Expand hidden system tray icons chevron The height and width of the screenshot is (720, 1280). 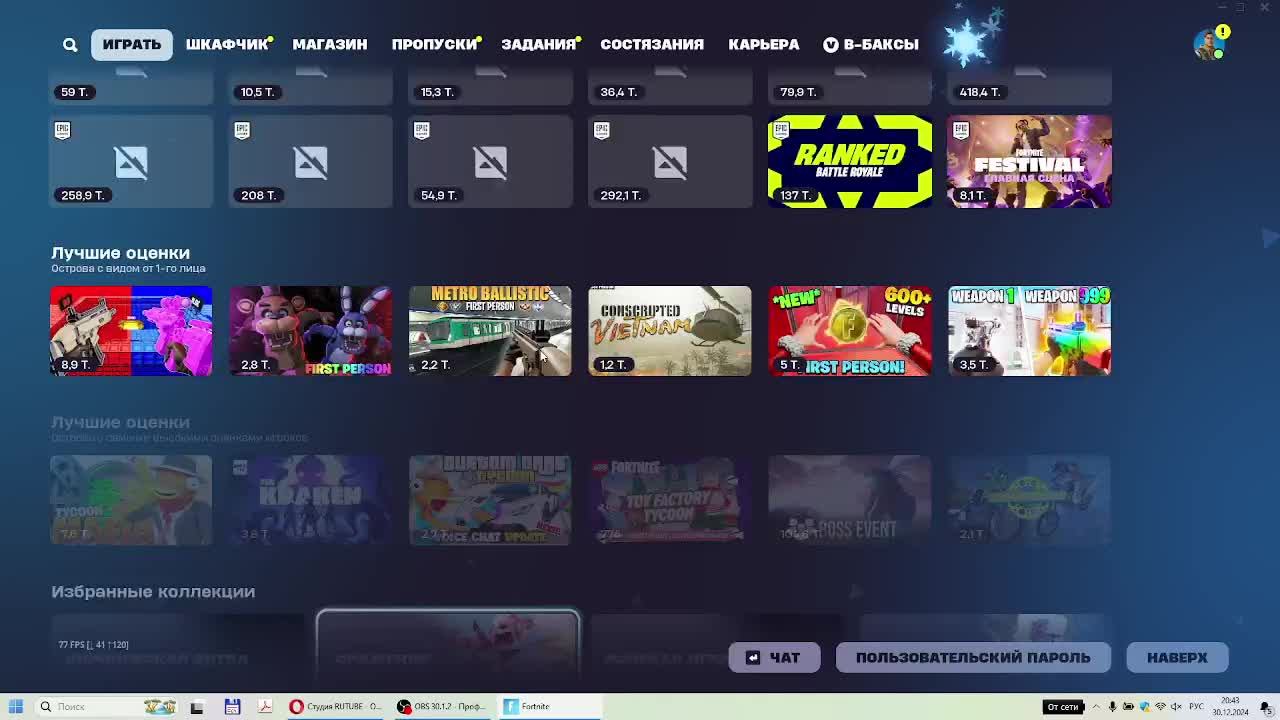point(1096,706)
